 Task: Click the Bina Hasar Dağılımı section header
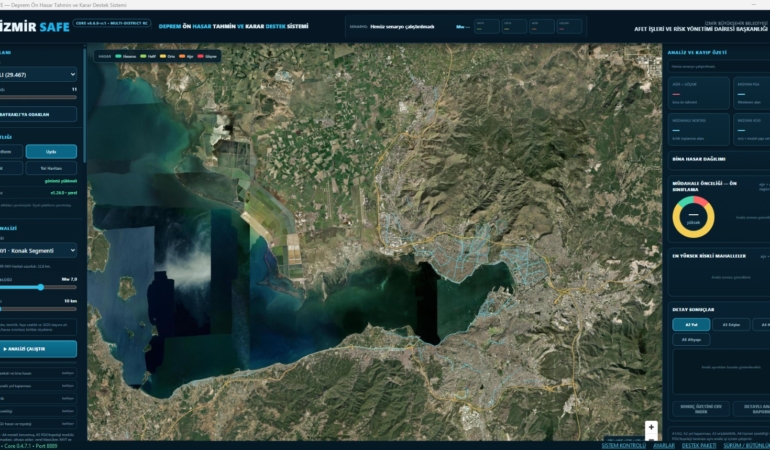point(698,159)
